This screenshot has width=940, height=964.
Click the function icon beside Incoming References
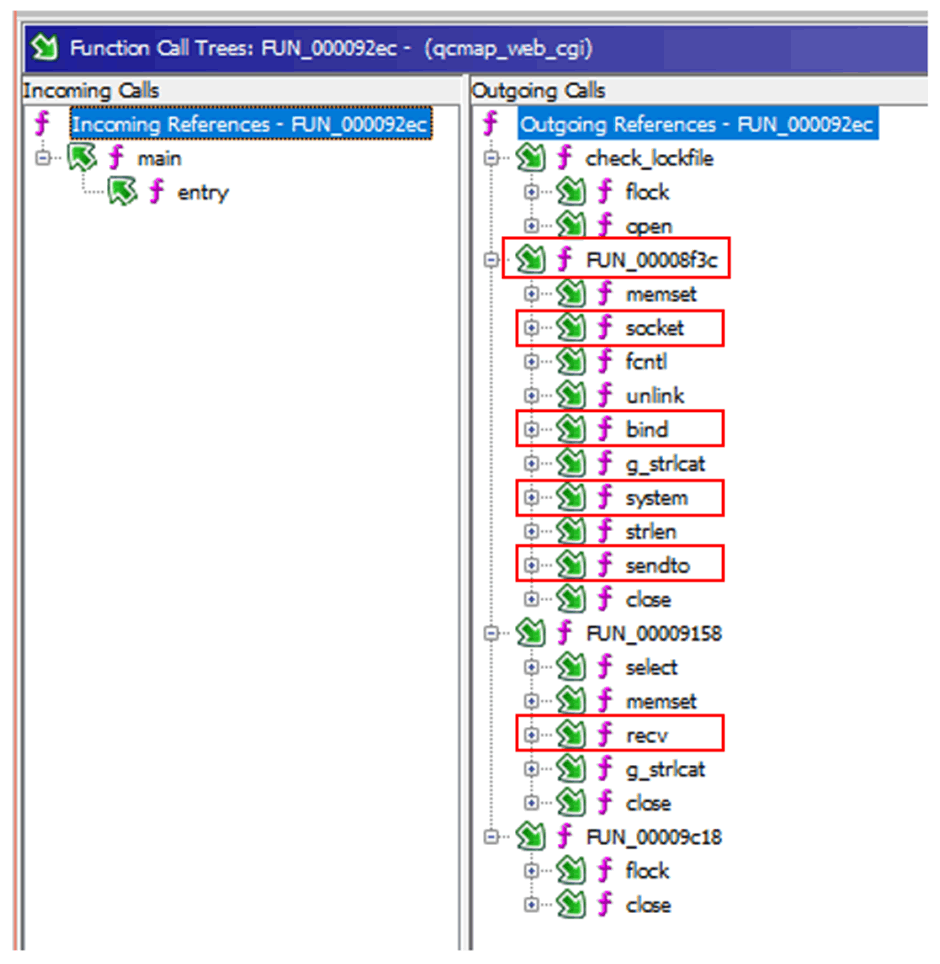42,124
